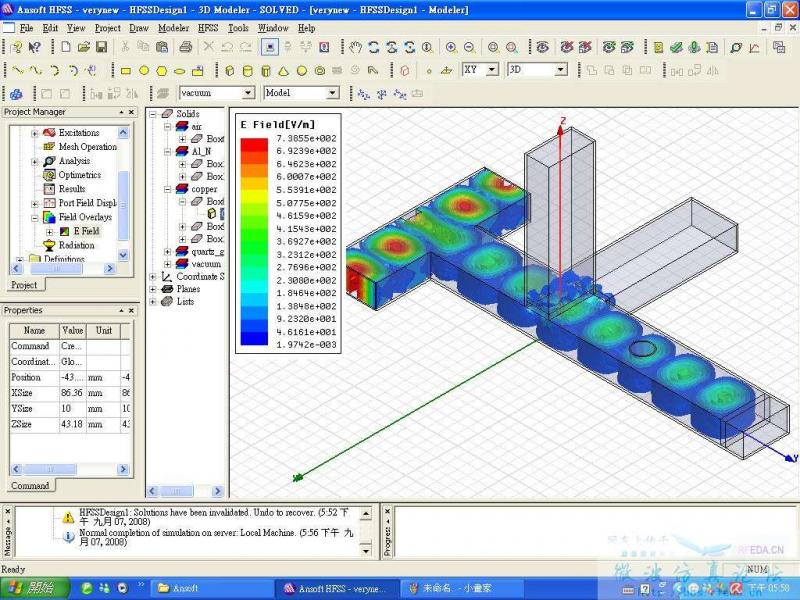Screen dimensions: 800x600
Task: Click the Draw Ellipse icon
Action: pos(180,71)
